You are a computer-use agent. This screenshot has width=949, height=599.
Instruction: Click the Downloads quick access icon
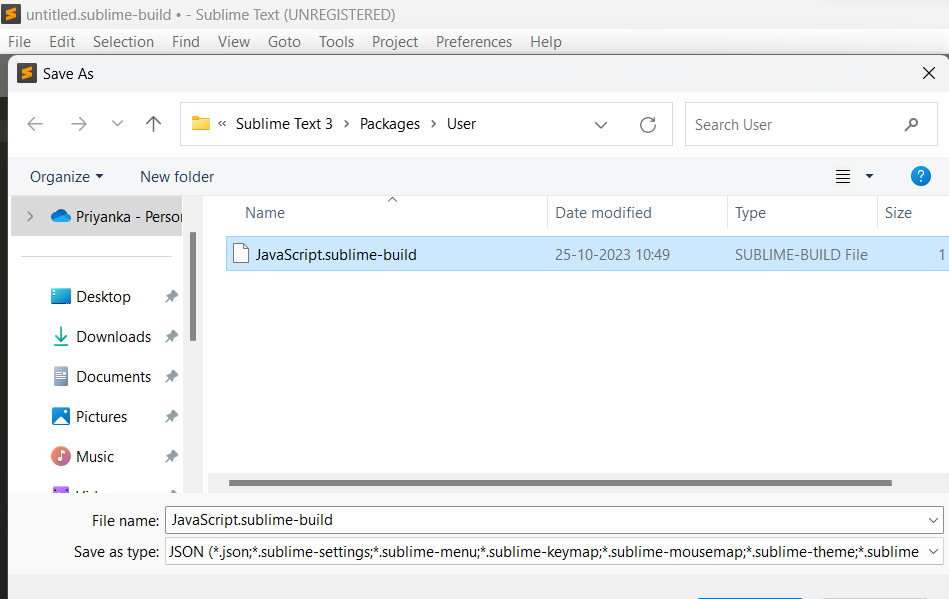tap(61, 336)
